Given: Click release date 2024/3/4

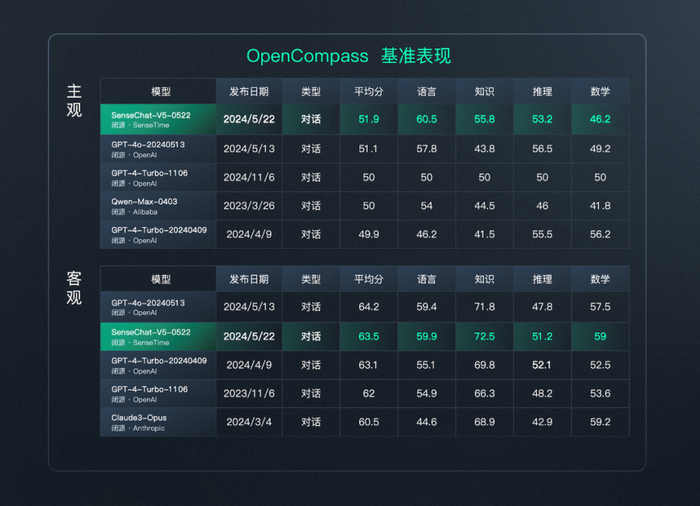Looking at the screenshot, I should 249,422.
